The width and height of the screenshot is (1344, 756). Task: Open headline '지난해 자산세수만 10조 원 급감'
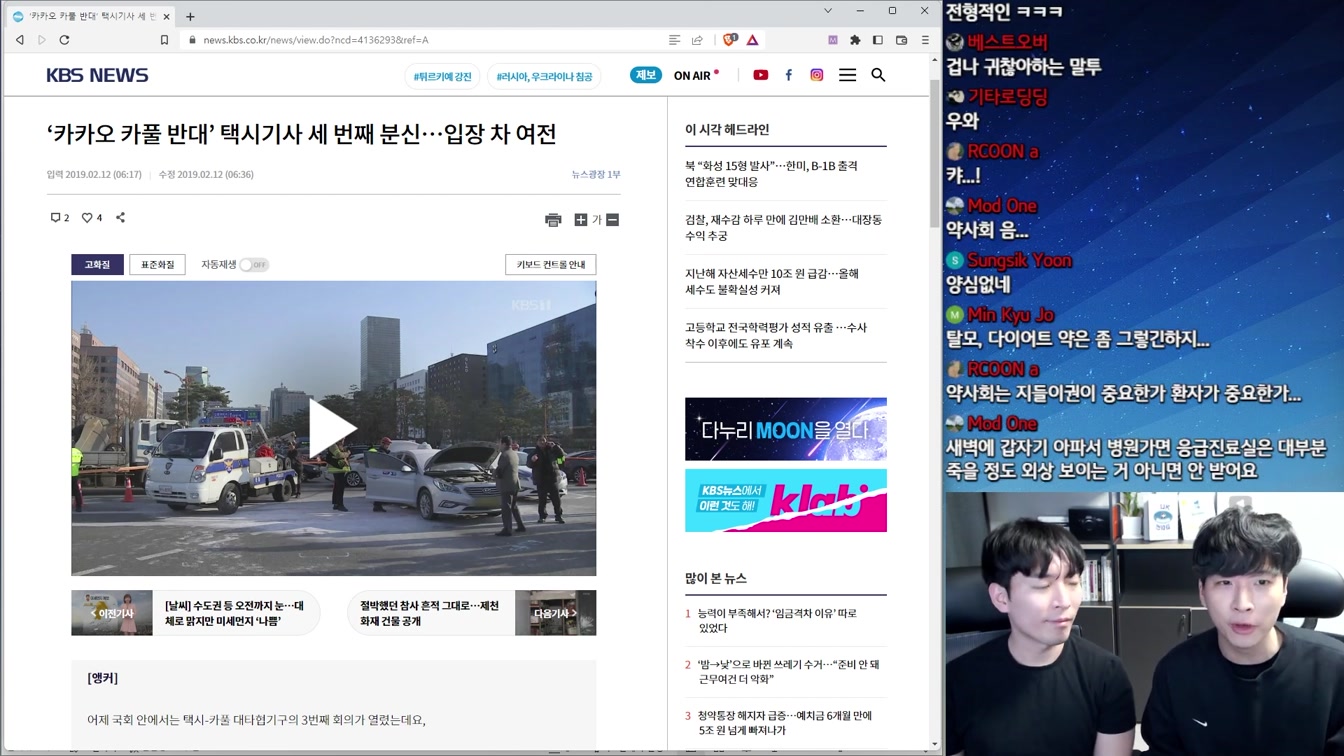click(772, 282)
